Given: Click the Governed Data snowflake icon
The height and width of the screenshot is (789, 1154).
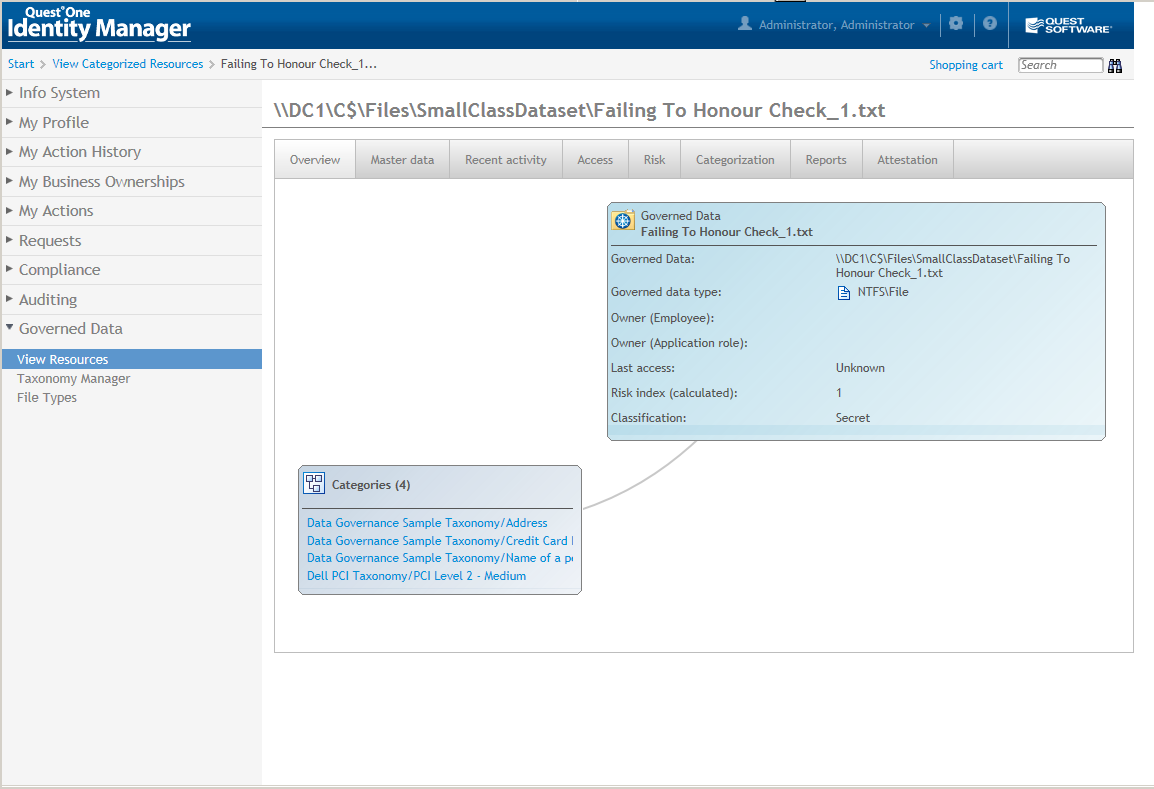Looking at the screenshot, I should [x=623, y=220].
